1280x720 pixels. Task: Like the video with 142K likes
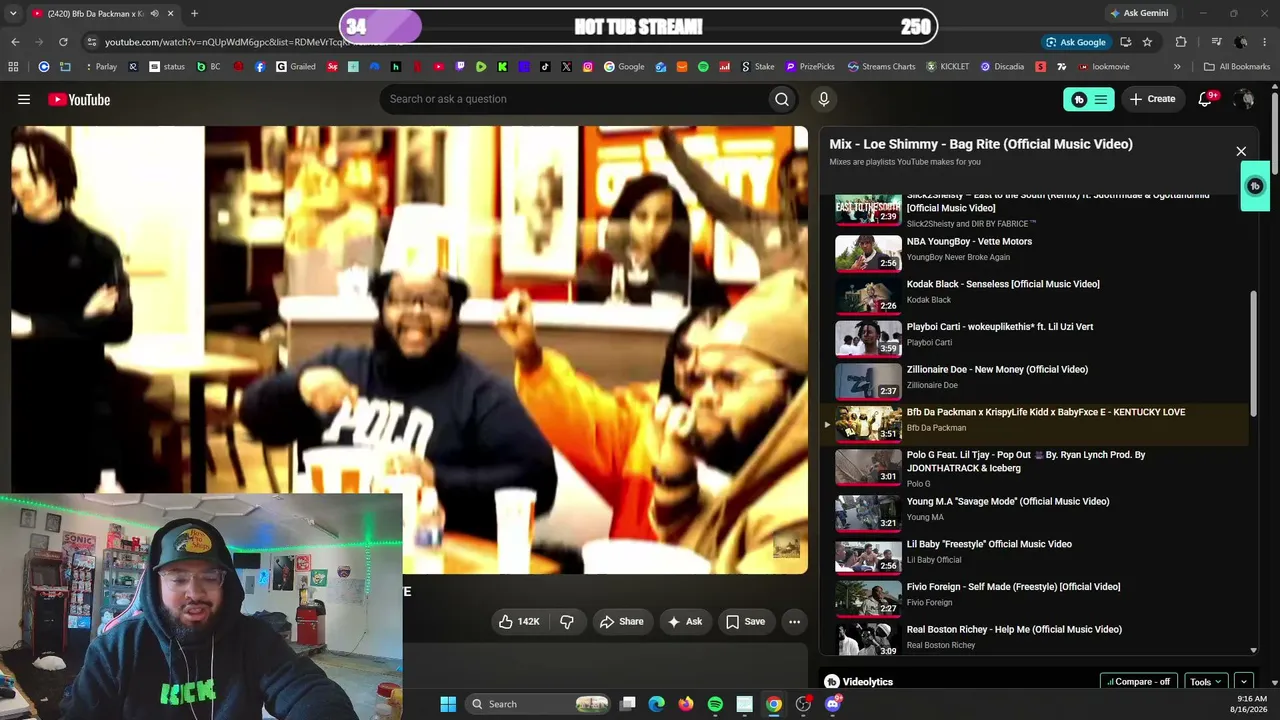tap(519, 621)
